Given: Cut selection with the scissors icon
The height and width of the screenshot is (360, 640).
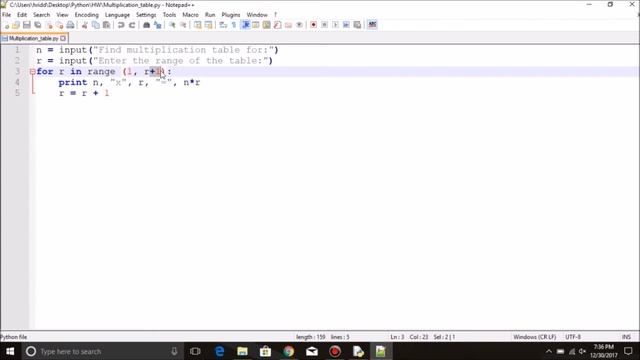Looking at the screenshot, I should coord(85,25).
